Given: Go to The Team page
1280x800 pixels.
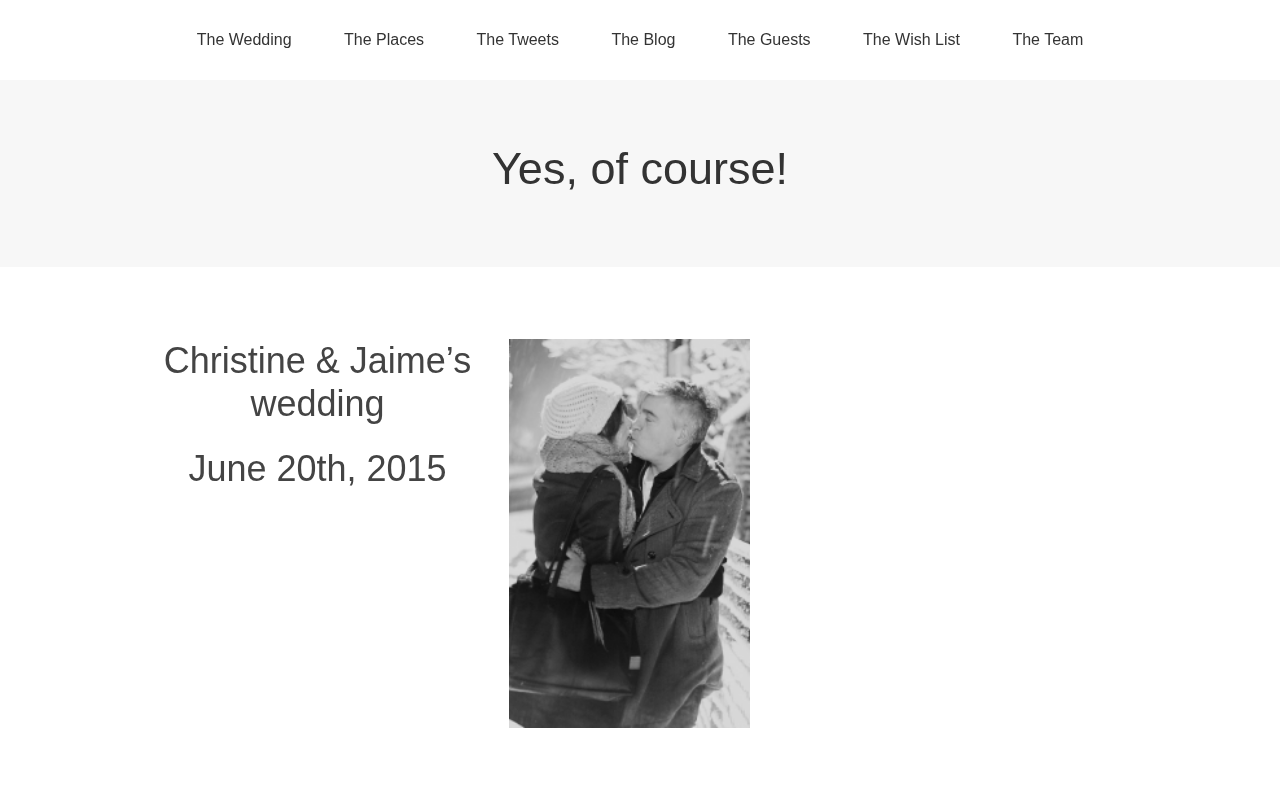Looking at the screenshot, I should [1047, 40].
